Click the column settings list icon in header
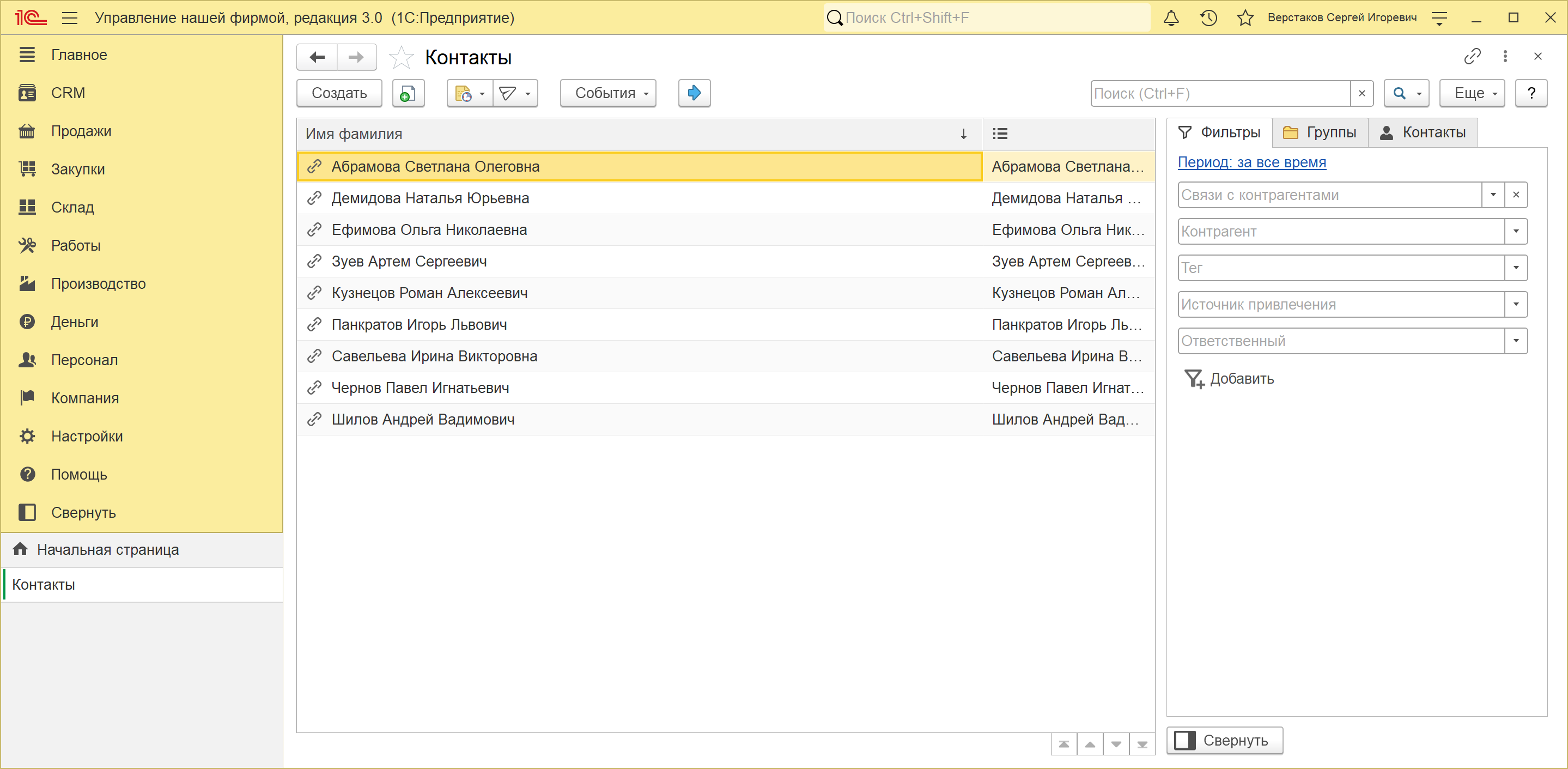Screen dimensions: 1568x769 click(1000, 134)
